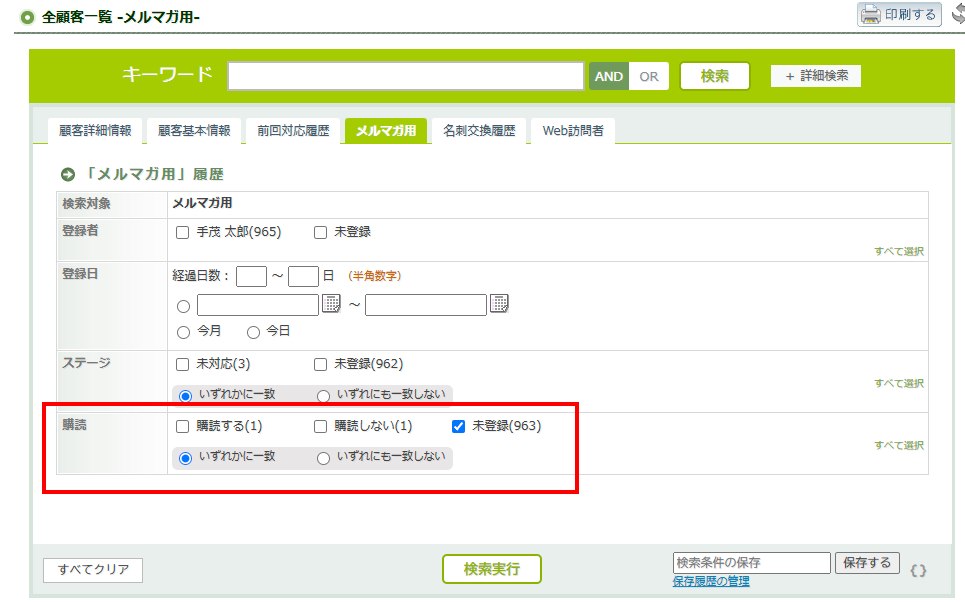
Task: Switch to the 前回対応履歴 tab
Action: click(294, 130)
